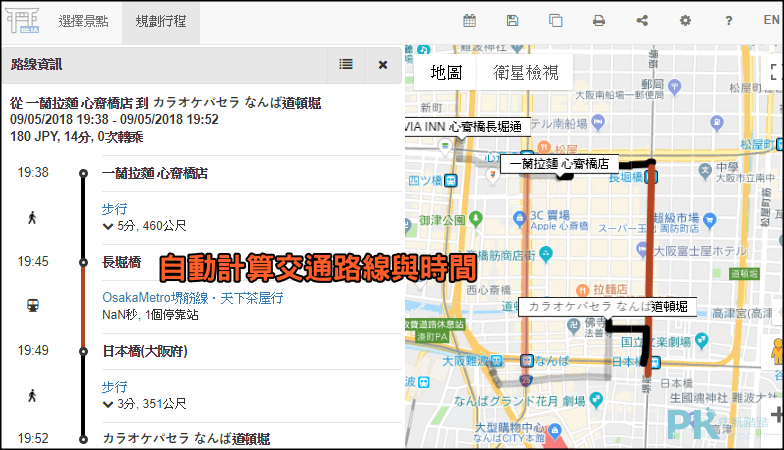
Task: Expand first 步行 5分 460公尺 details
Action: [x=108, y=226]
